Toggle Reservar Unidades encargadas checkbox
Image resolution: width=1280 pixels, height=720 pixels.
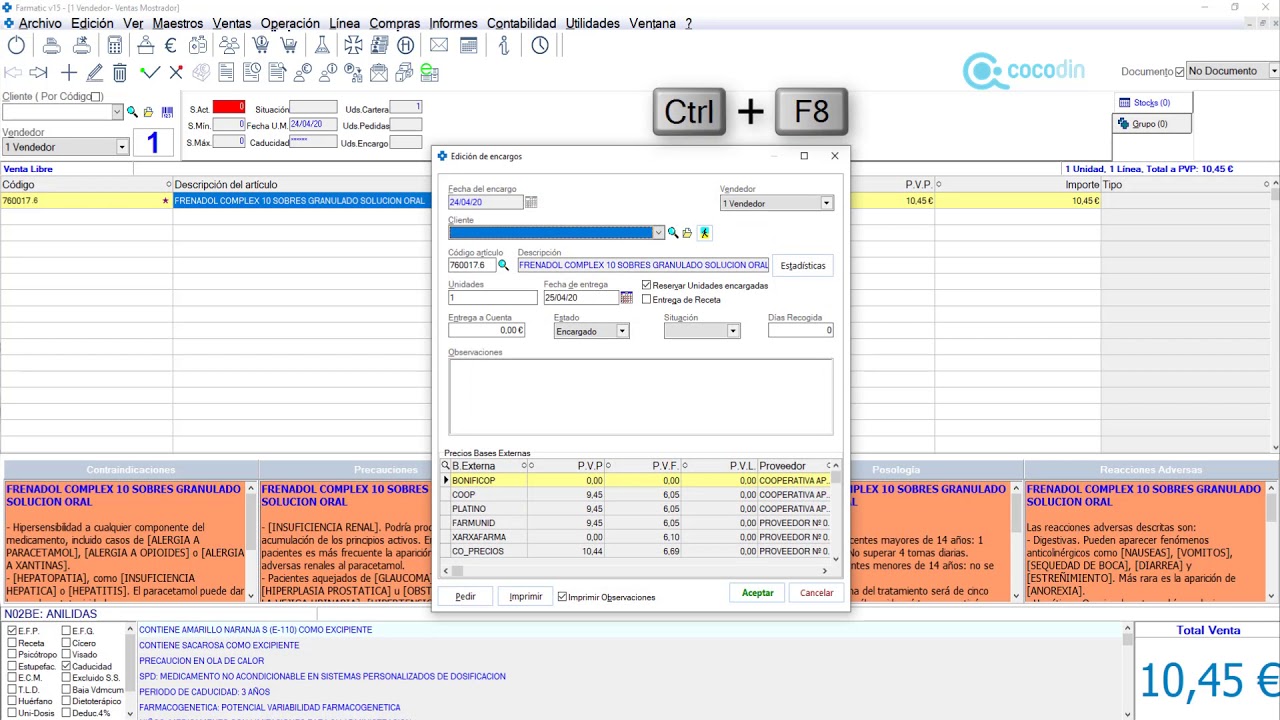coord(647,286)
